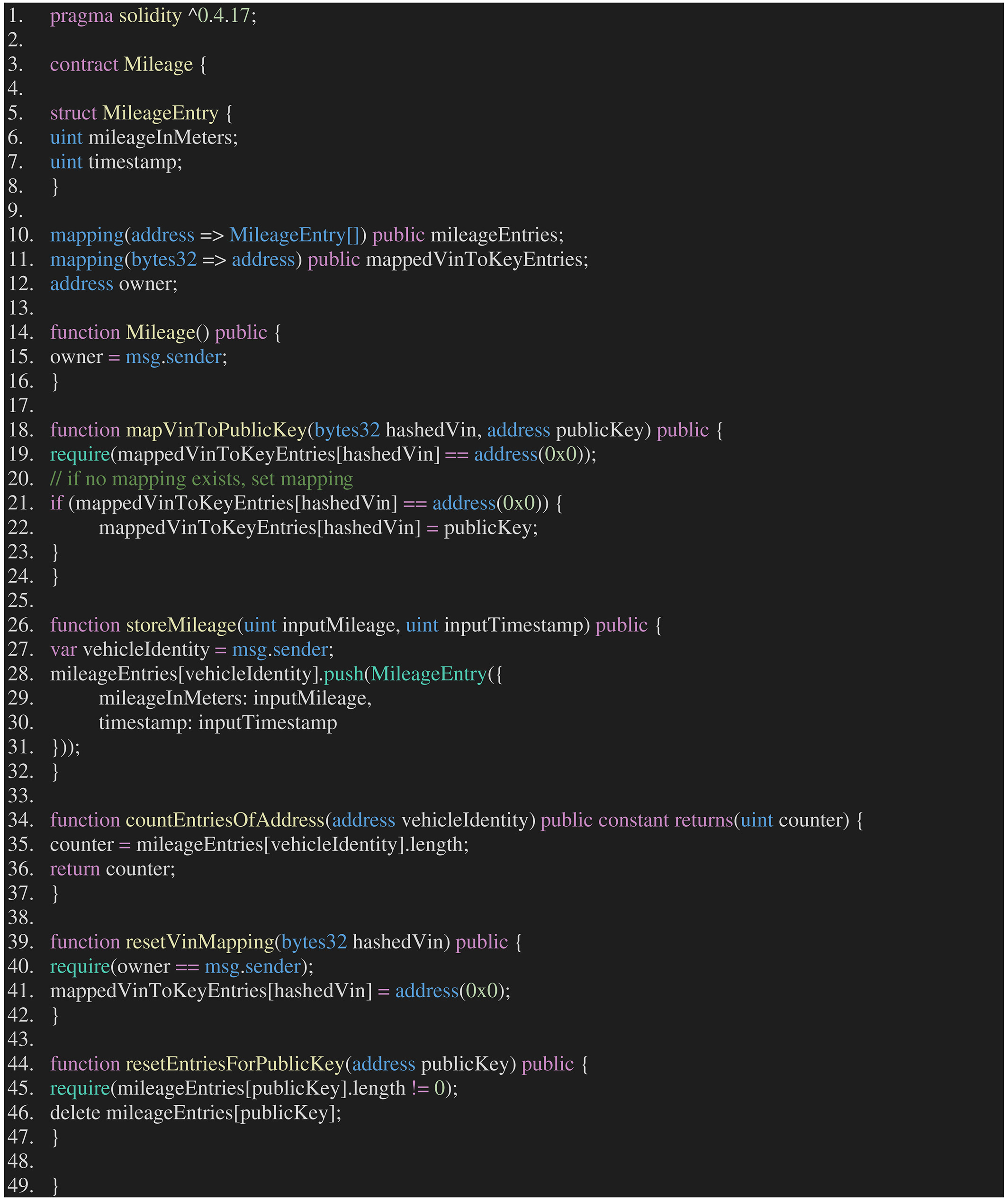This screenshot has width=1008, height=1200.
Task: Click 'owner = msg.sender;' assignment
Action: click(x=138, y=357)
